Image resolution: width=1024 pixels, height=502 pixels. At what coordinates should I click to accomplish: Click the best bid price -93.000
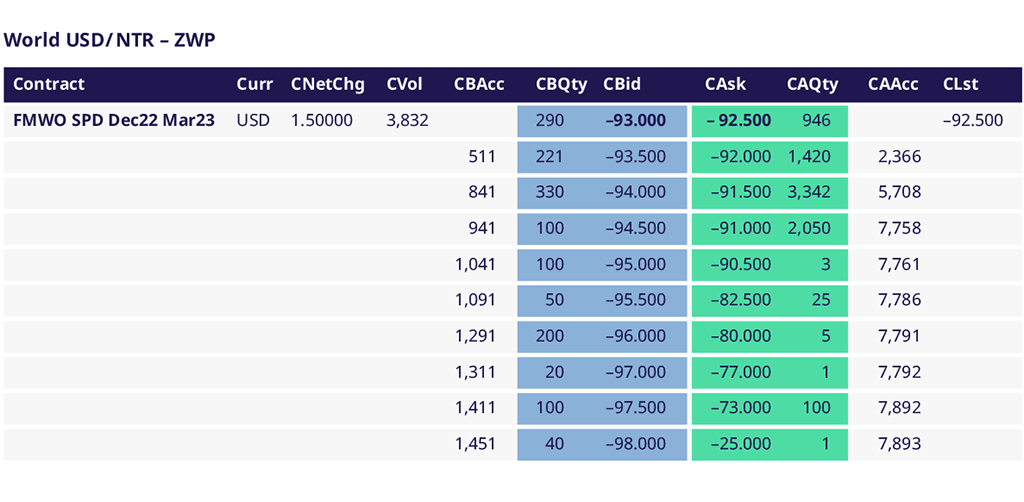pos(636,121)
